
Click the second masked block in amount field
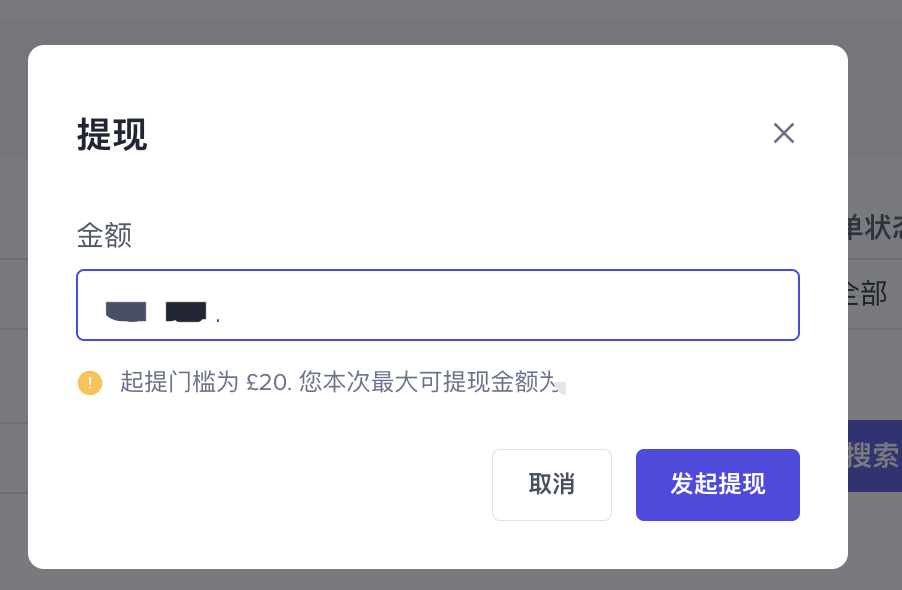click(x=186, y=311)
